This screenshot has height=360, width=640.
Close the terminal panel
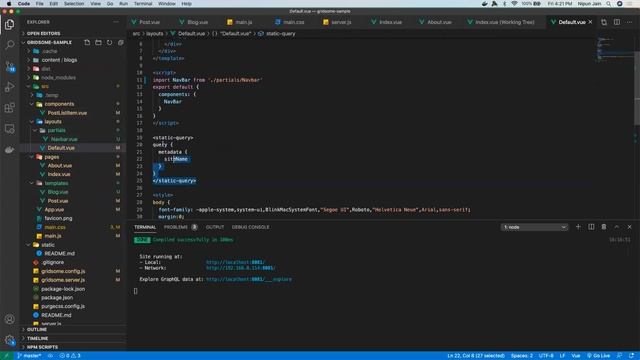629,227
